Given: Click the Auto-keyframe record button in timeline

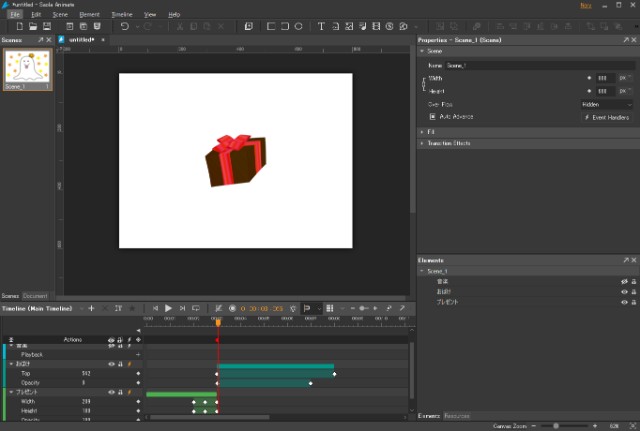Looking at the screenshot, I should [232, 309].
